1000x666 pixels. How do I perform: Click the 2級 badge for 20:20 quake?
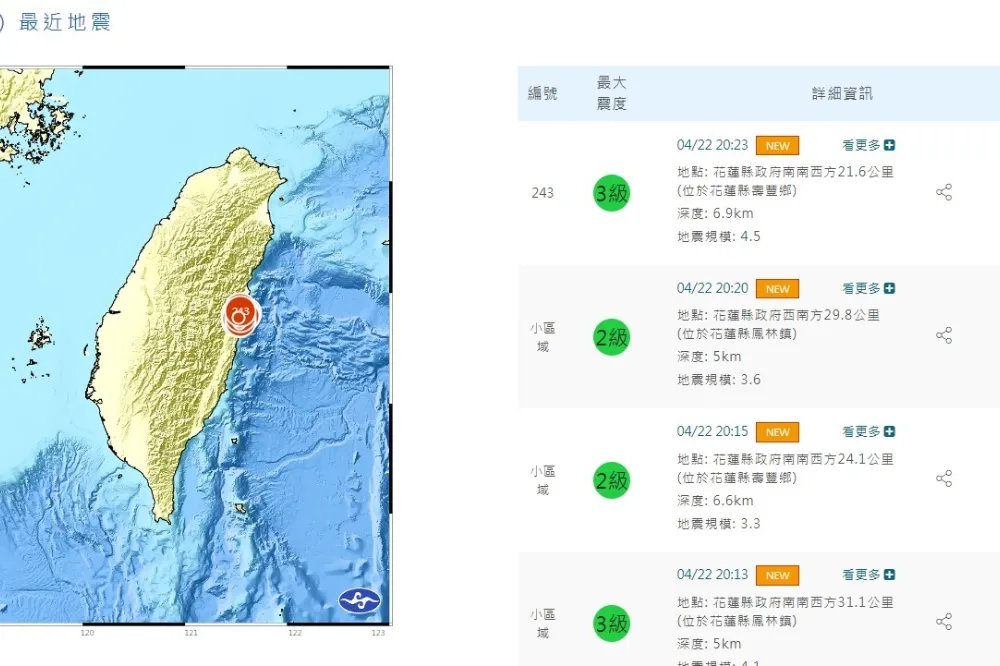pos(612,337)
